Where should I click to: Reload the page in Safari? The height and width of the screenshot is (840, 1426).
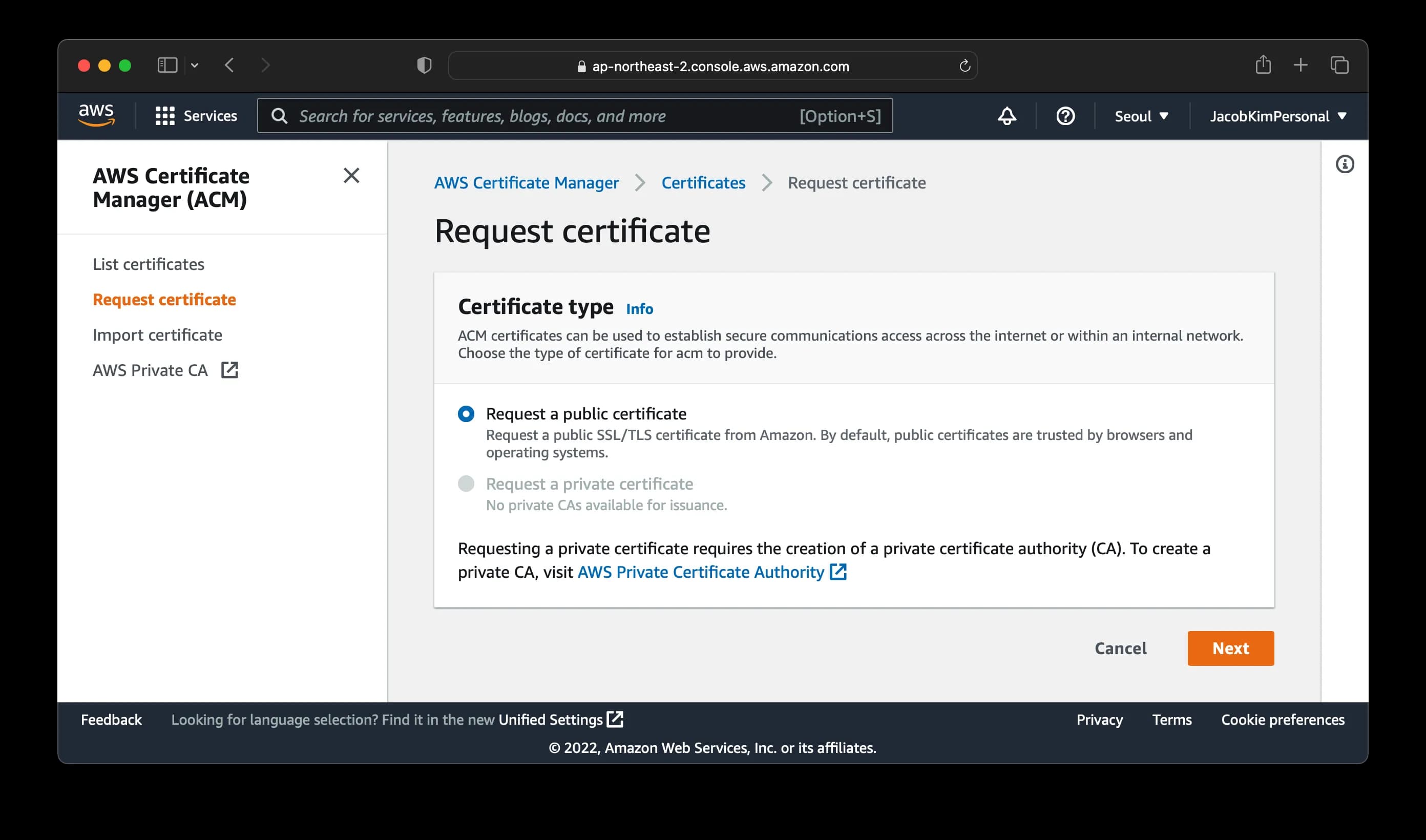[964, 65]
